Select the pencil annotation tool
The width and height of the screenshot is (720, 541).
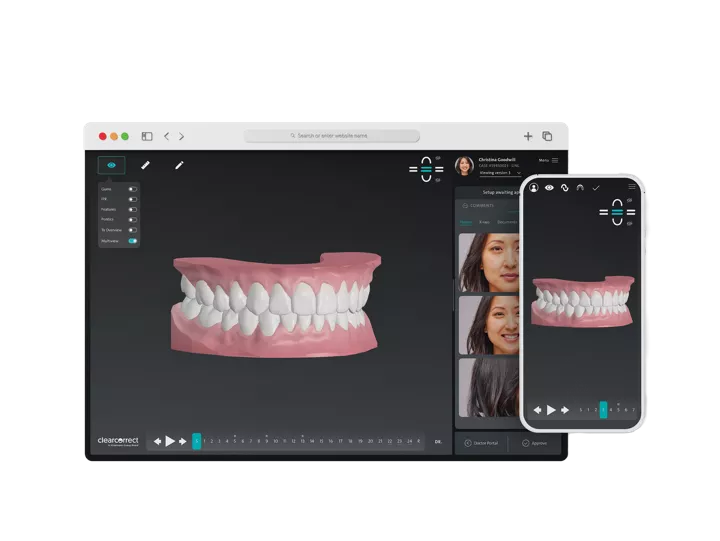179,165
